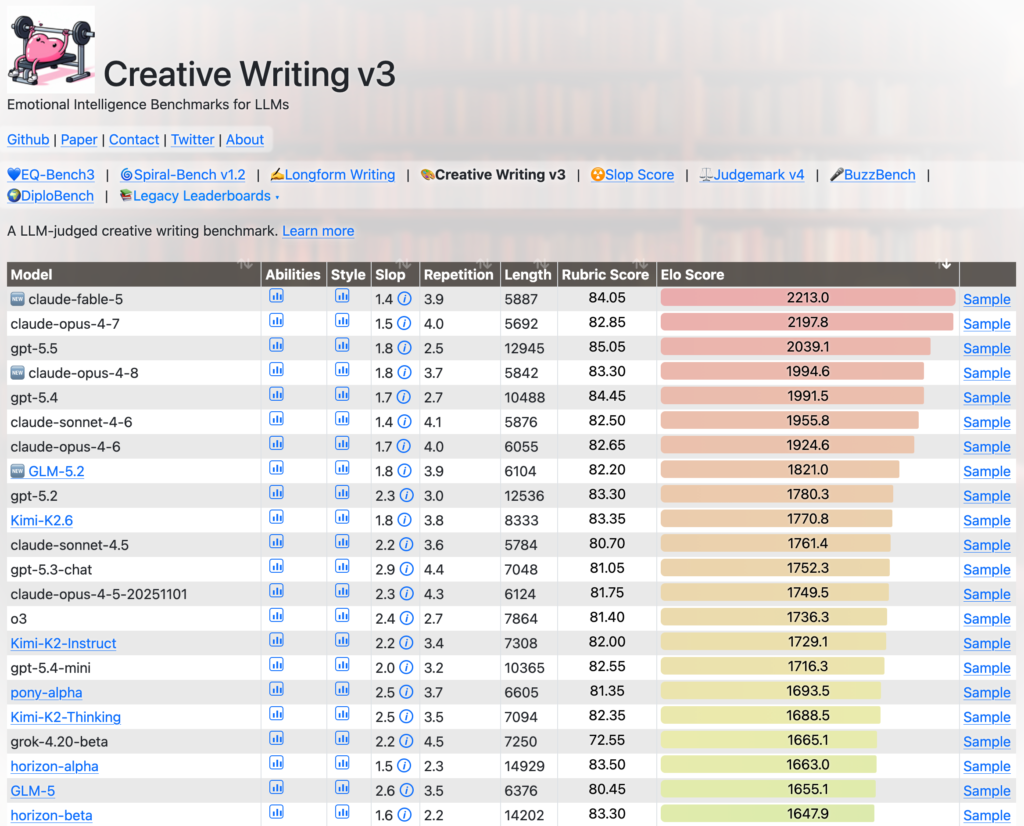Sort table by Repetition column
Viewport: 1024px width, 826px height.
(x=460, y=274)
